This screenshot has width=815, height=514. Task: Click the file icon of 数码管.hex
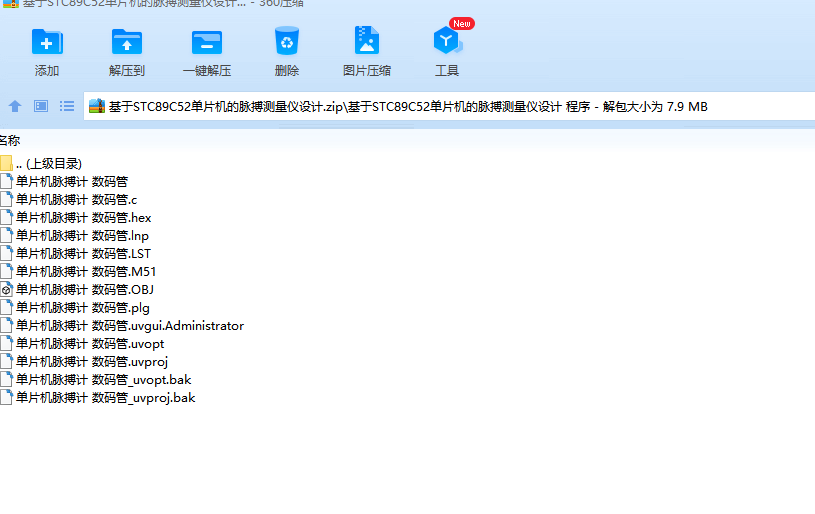[6, 218]
